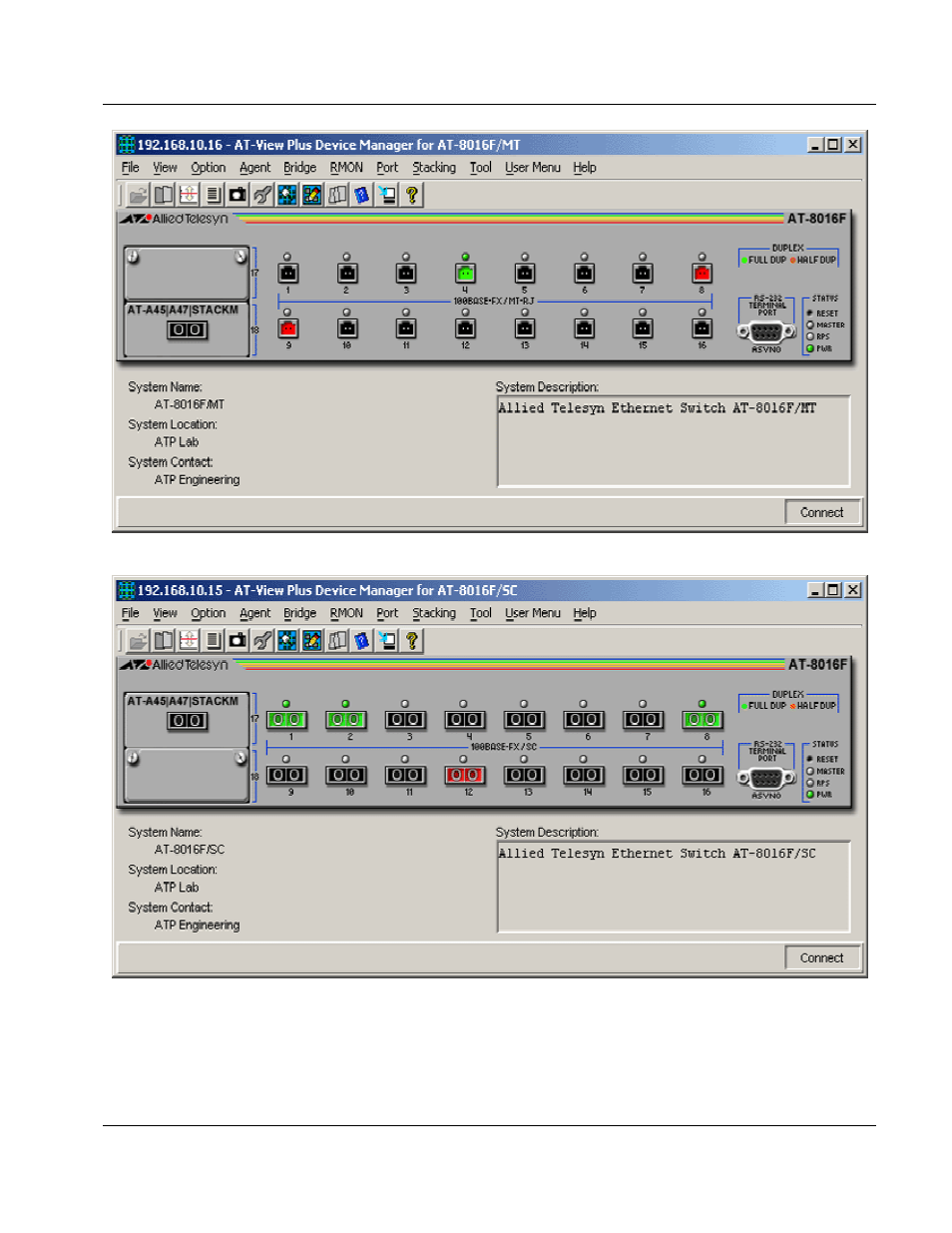The image size is (952, 1233).
Task: Select port 1 on AT-8016F/MT switch
Action: click(288, 273)
